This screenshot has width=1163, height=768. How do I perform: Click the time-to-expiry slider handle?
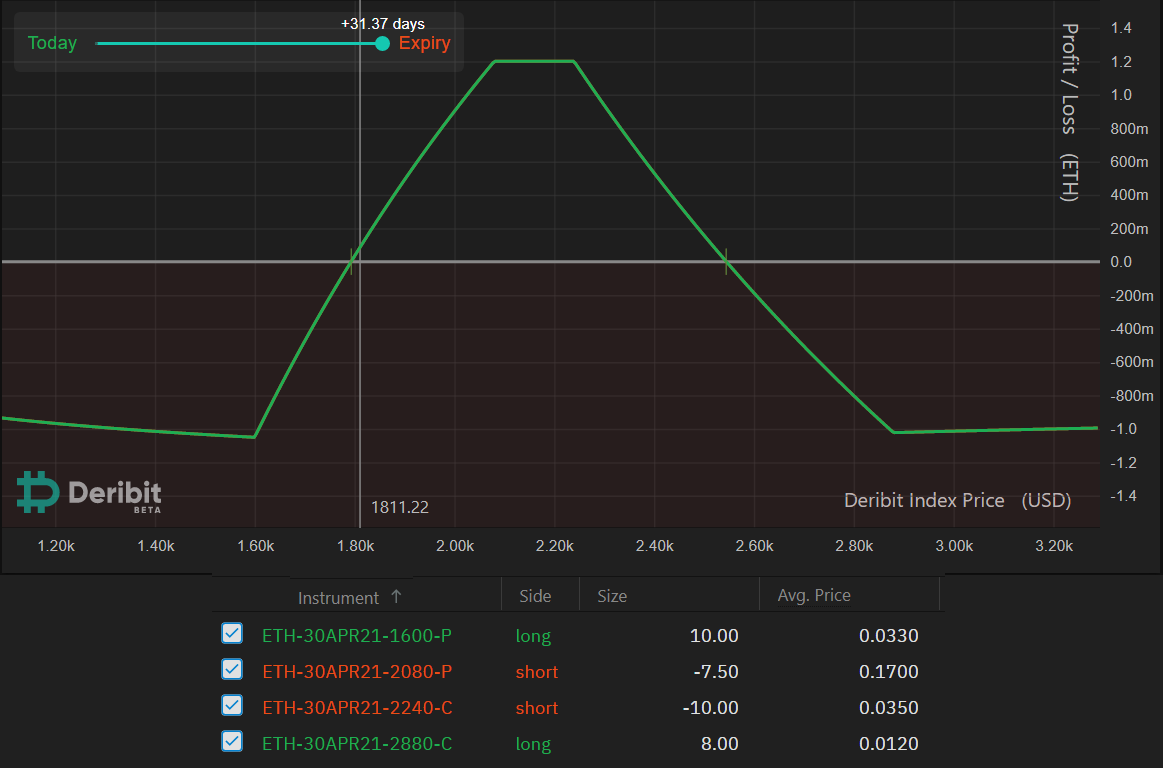382,43
